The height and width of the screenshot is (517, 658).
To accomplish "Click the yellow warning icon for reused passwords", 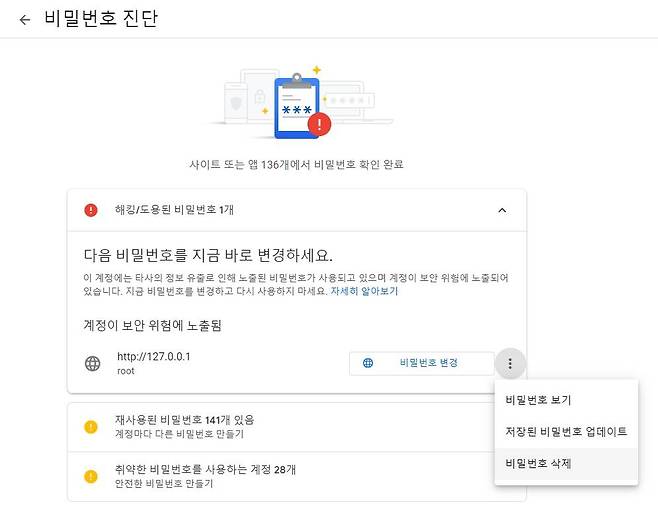I will pos(91,427).
